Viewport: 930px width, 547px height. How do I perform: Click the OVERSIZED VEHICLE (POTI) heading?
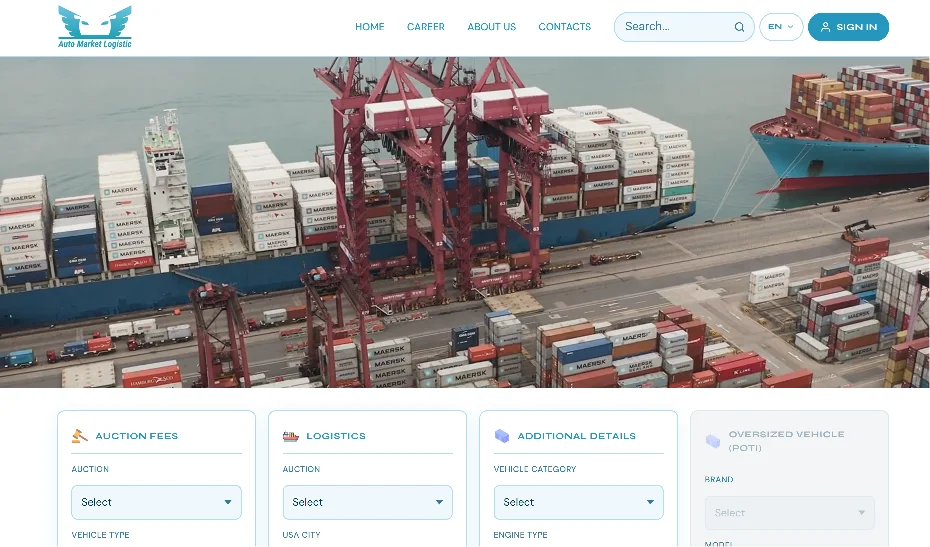pyautogui.click(x=786, y=441)
